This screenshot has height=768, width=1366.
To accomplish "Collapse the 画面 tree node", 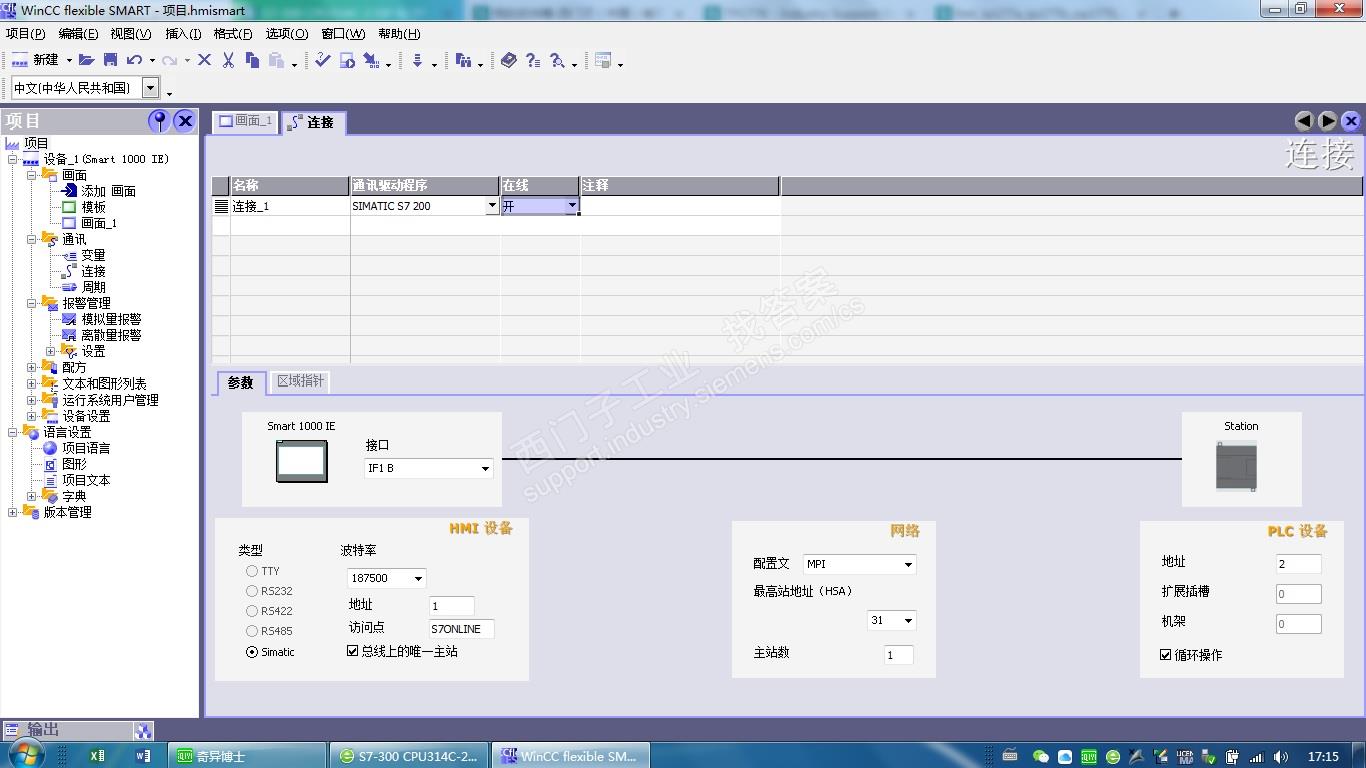I will [32, 175].
